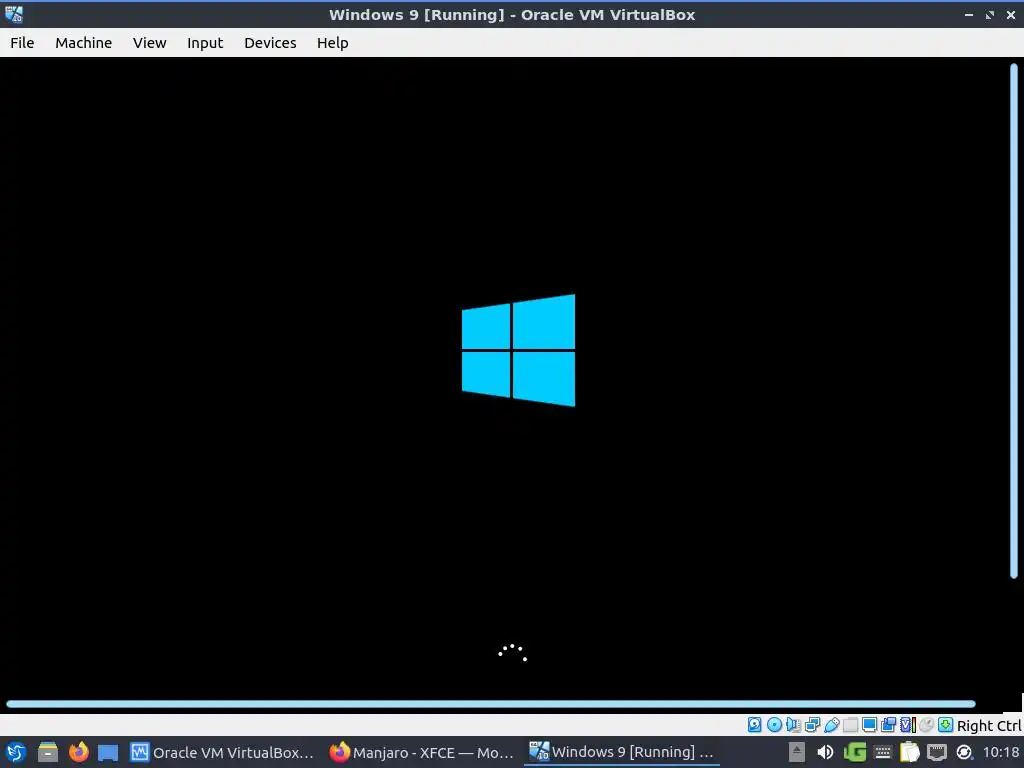1024x768 pixels.
Task: Open the Input menu
Action: pos(205,43)
